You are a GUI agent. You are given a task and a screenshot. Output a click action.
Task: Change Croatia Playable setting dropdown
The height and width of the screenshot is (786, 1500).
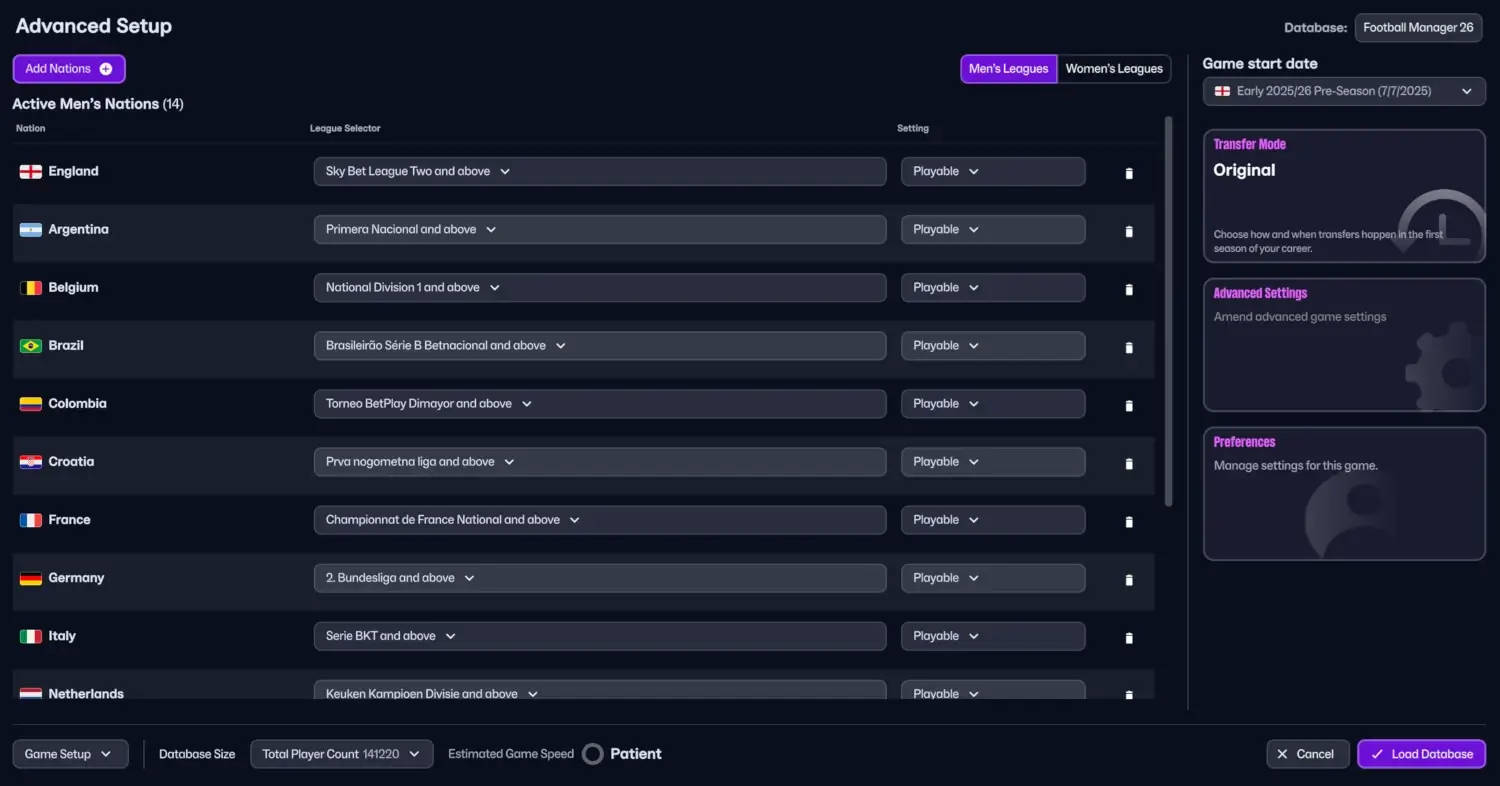(x=993, y=461)
